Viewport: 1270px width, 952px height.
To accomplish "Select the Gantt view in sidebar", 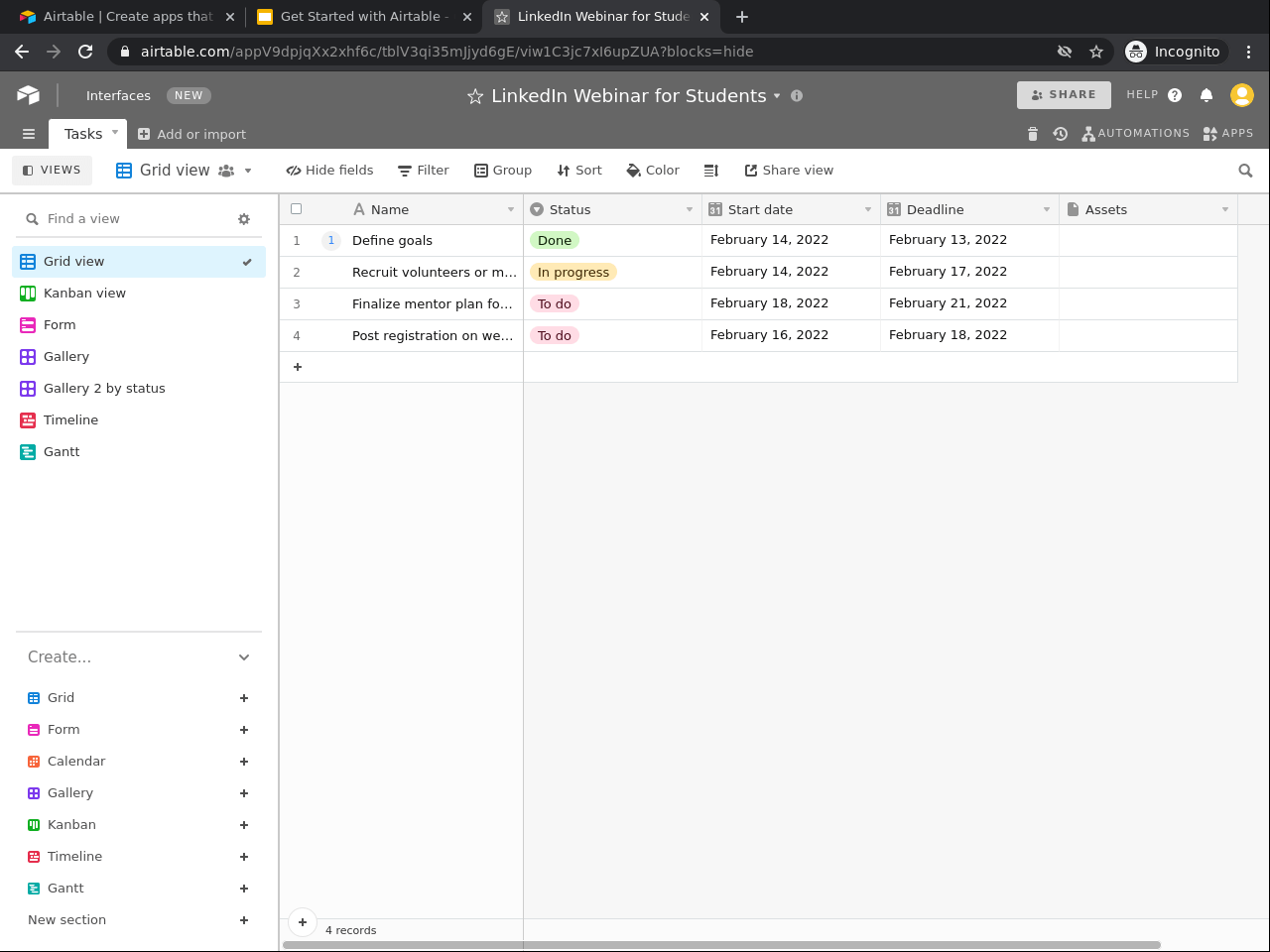I will 139,452.
